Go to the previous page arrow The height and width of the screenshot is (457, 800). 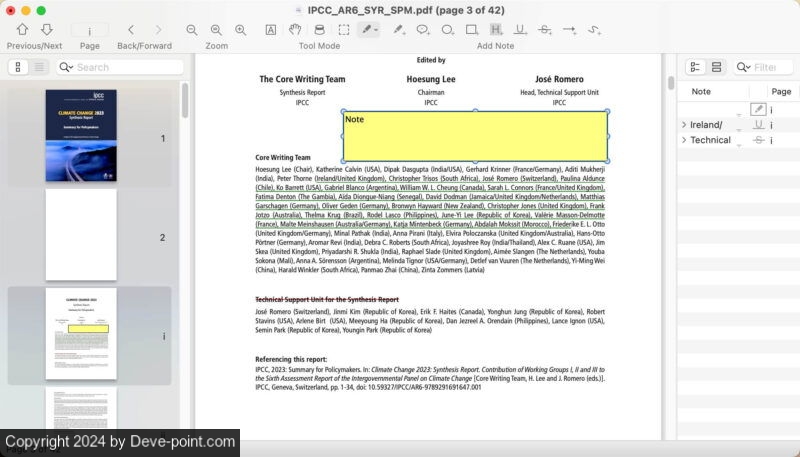[22, 30]
